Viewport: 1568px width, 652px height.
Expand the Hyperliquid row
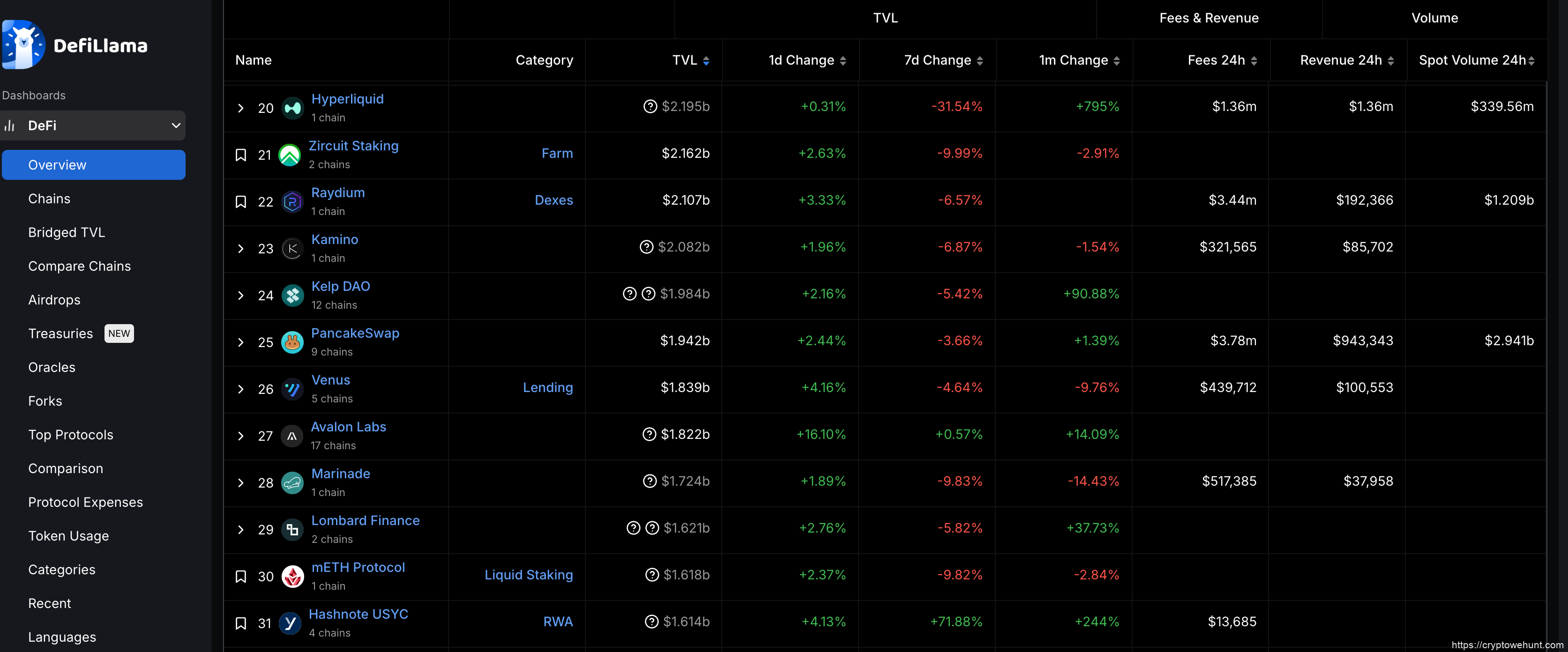point(241,108)
